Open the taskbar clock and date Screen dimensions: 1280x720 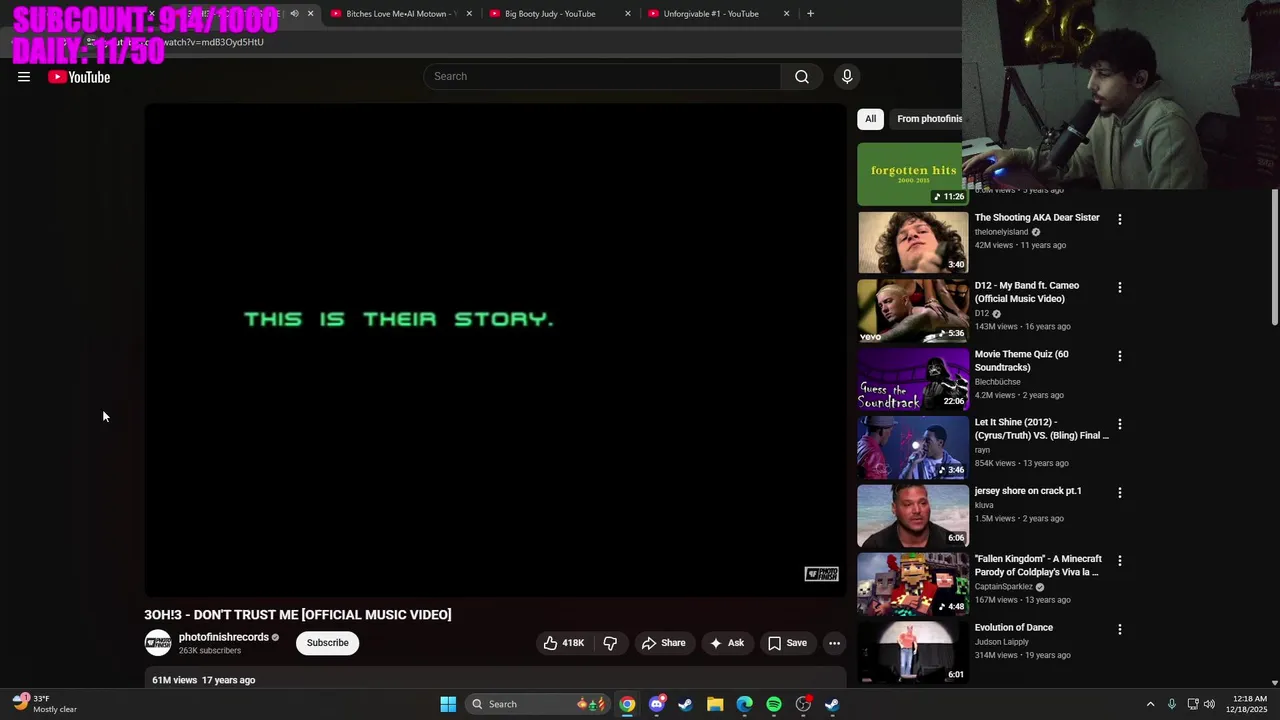(1248, 704)
